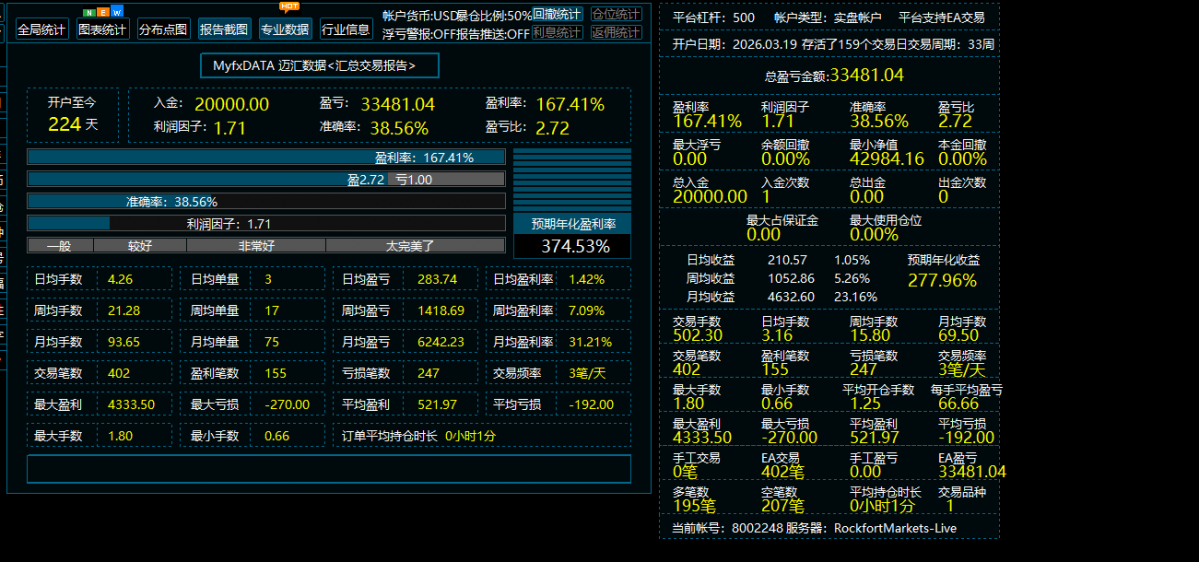This screenshot has width=1199, height=562.
Task: Switch to the 行业信息 tab
Action: point(346,30)
